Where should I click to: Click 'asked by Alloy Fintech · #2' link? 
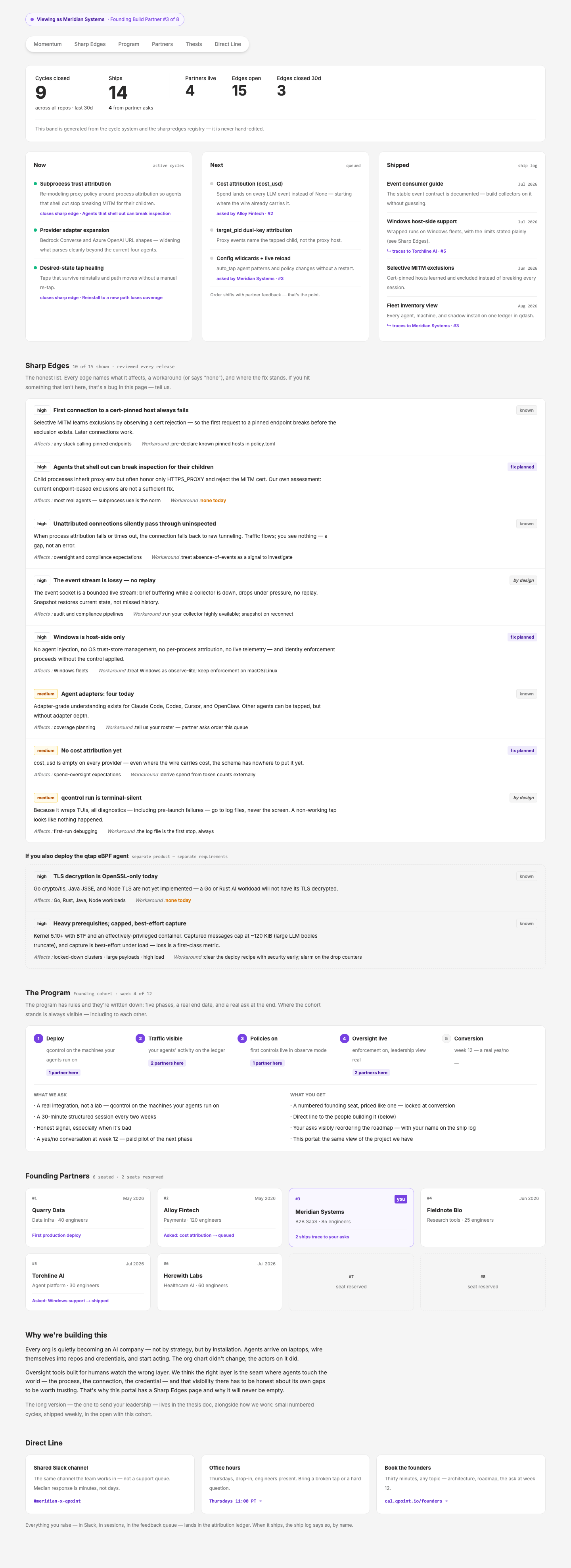pyautogui.click(x=245, y=214)
